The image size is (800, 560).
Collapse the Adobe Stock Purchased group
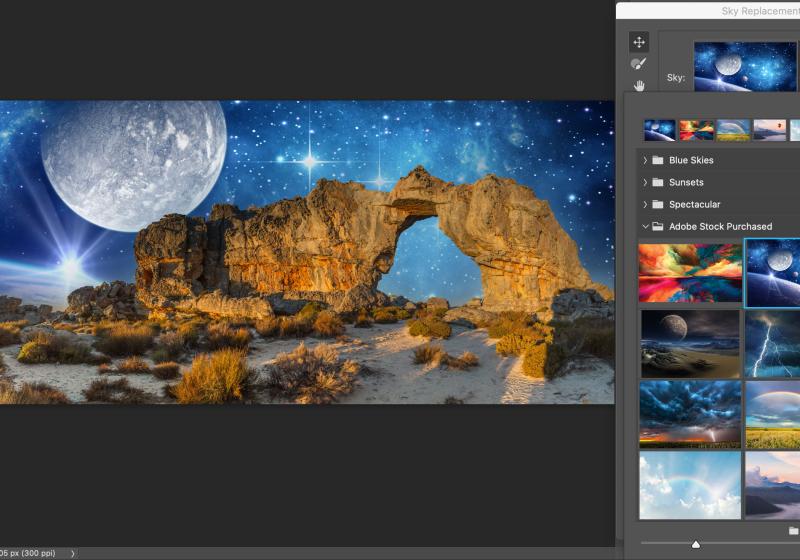645,226
